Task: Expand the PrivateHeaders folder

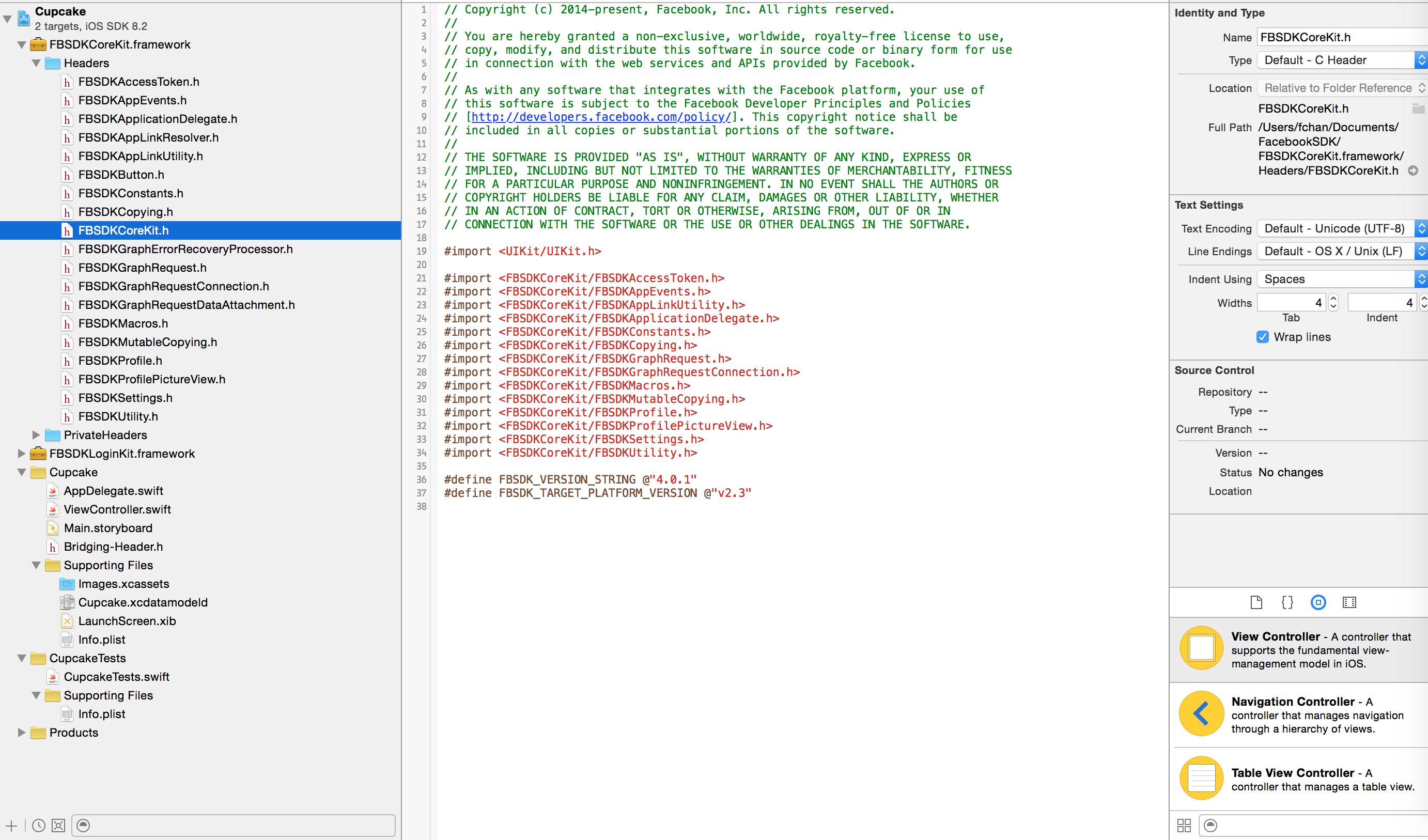Action: pyautogui.click(x=36, y=435)
